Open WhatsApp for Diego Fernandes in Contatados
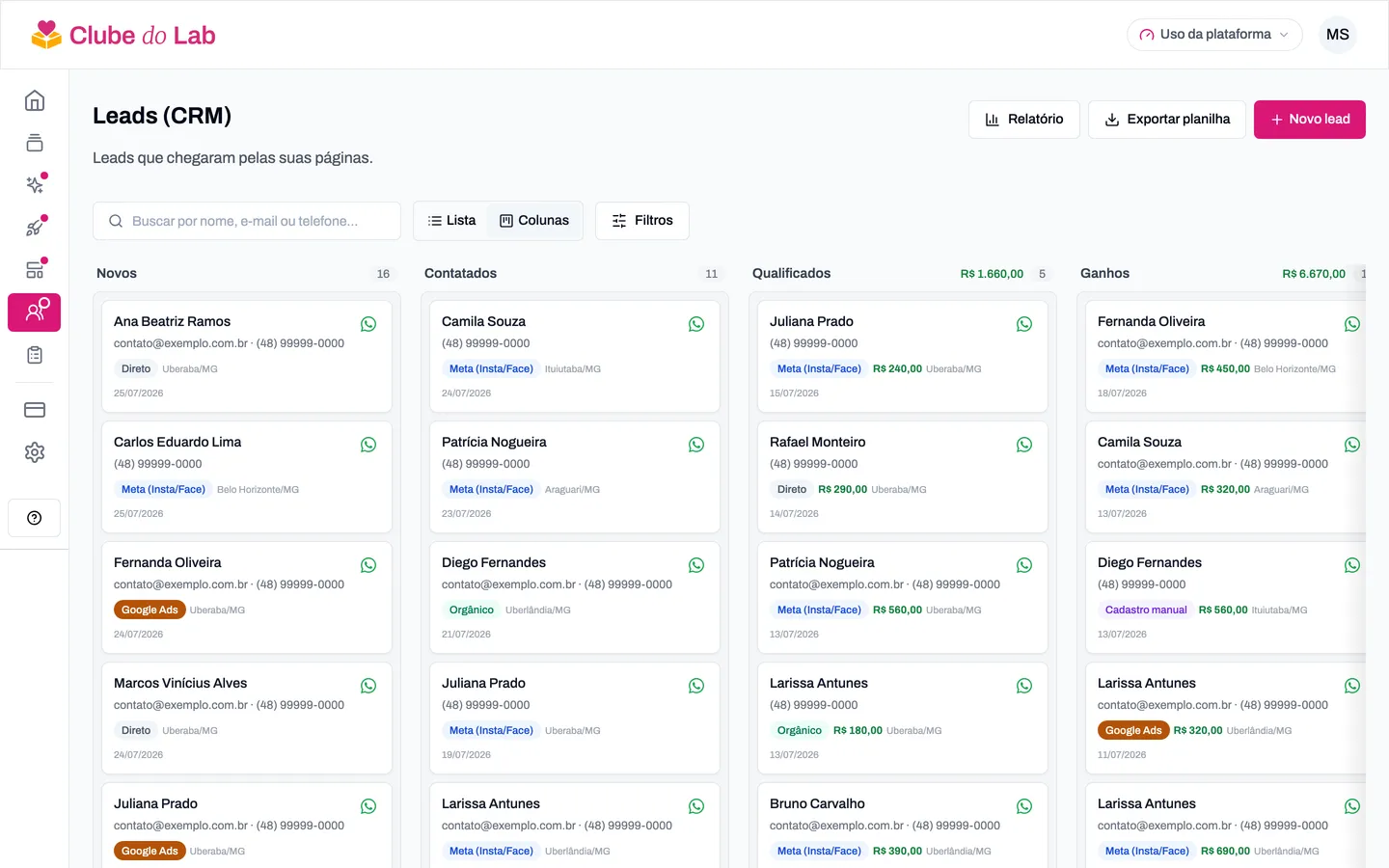The width and height of the screenshot is (1389, 868). coord(696,565)
